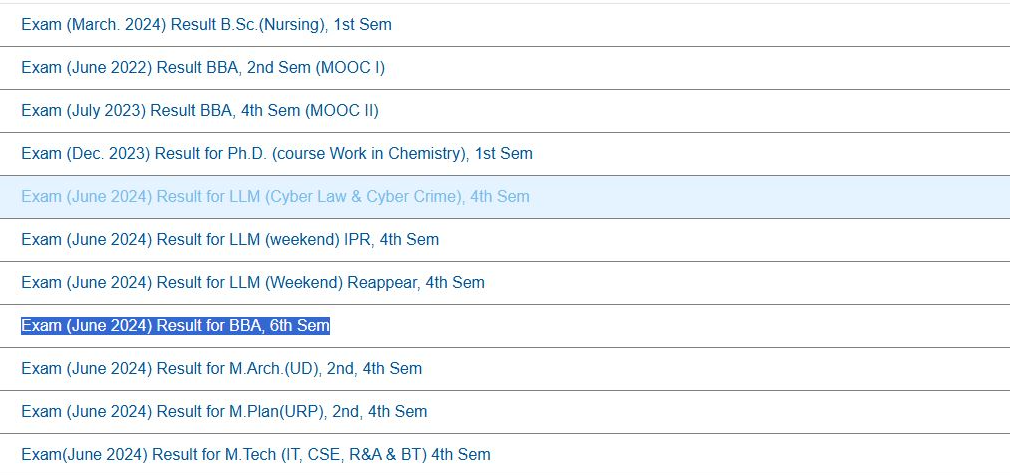Click the light-blue hovered result row link
Viewport: 1010px width, 476px height.
click(x=275, y=196)
